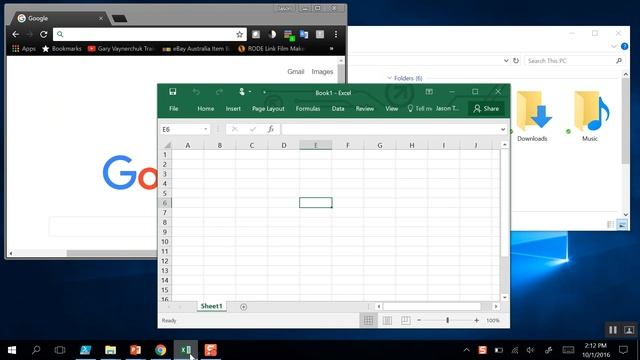Confirm the formula entry checkmark icon
The image size is (640, 360).
pyautogui.click(x=253, y=129)
